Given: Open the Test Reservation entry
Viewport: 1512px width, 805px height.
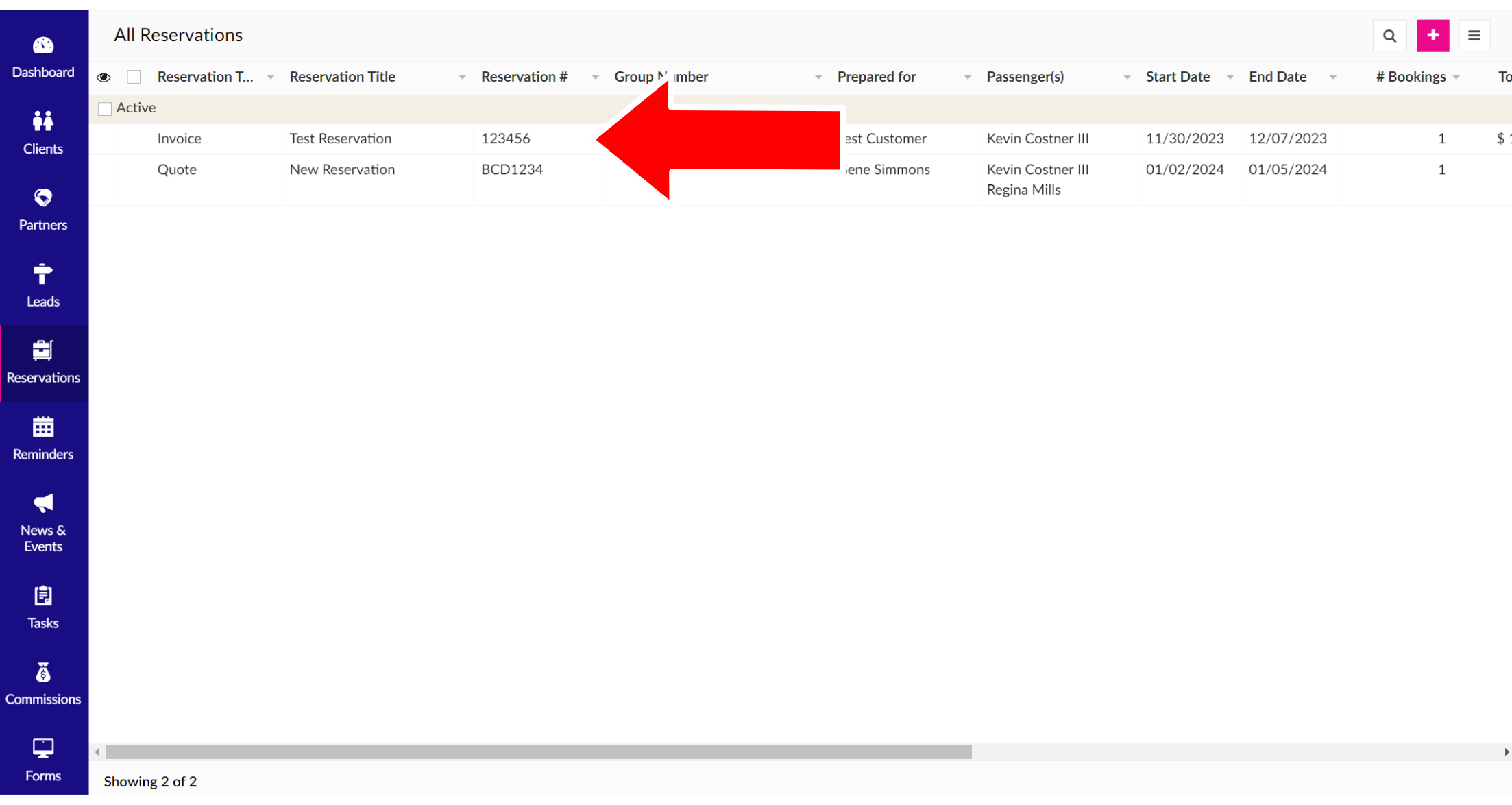Looking at the screenshot, I should [340, 139].
